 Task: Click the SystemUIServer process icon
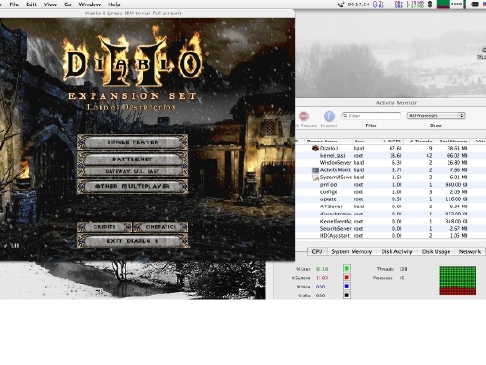[x=315, y=177]
